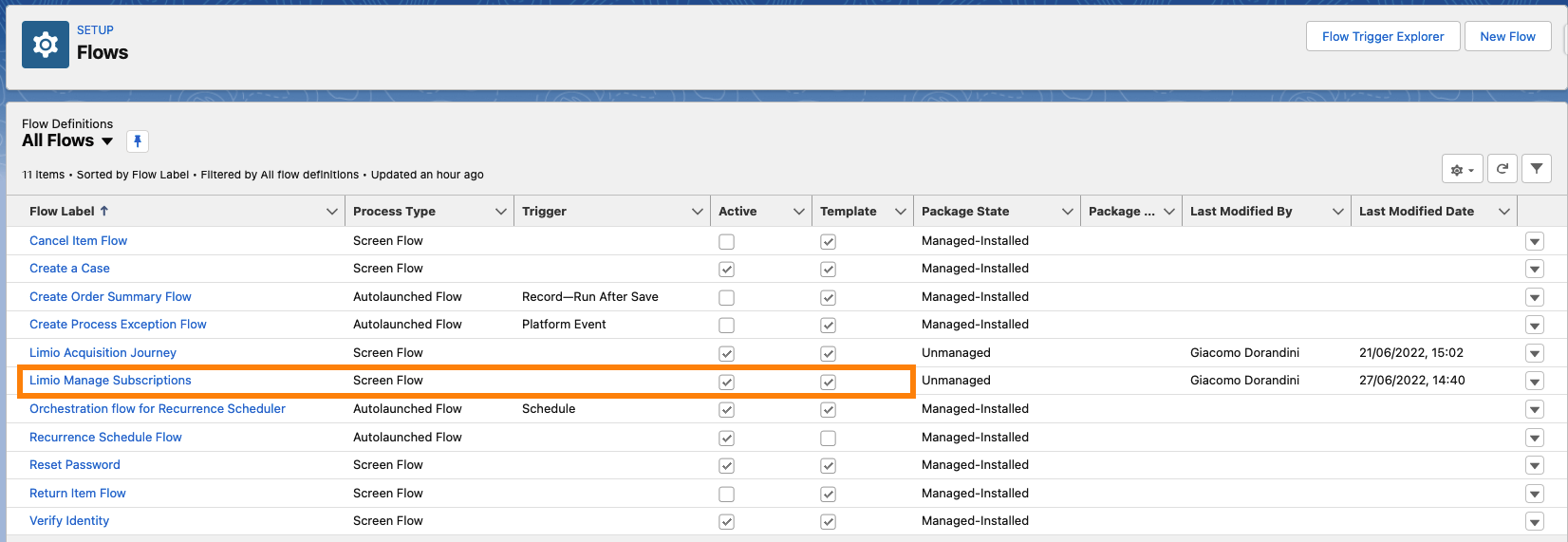Screen dimensions: 1568x542
Task: Toggle Active checkbox for Return Item Flow
Action: [726, 495]
